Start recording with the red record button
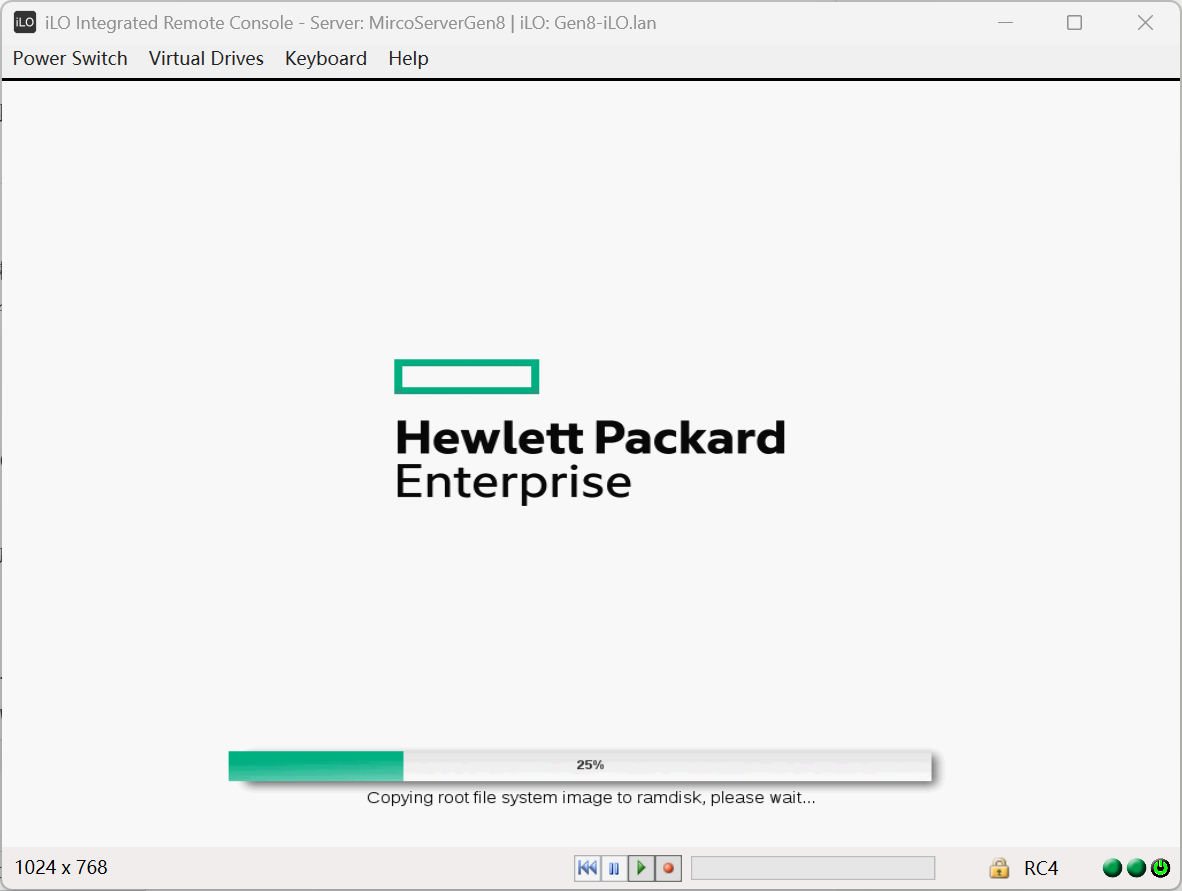Screen dimensions: 1182x891 [668, 868]
